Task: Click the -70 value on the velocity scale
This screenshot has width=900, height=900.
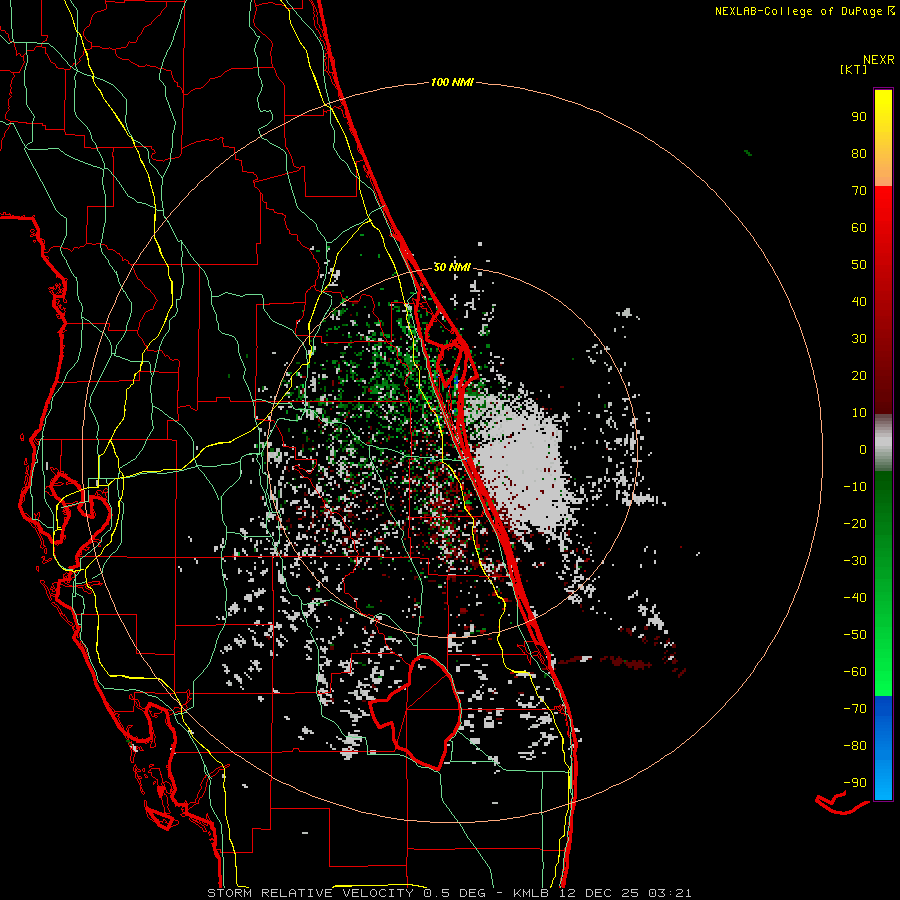Action: pyautogui.click(x=855, y=709)
